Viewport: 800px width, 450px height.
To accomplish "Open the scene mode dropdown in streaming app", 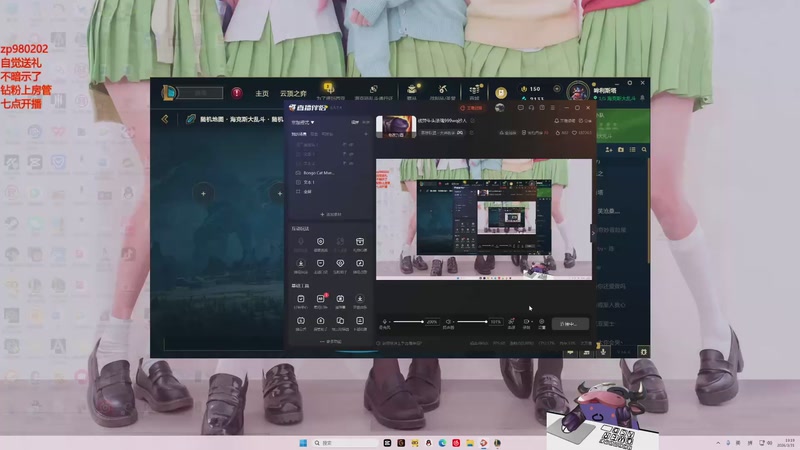I will click(x=303, y=122).
